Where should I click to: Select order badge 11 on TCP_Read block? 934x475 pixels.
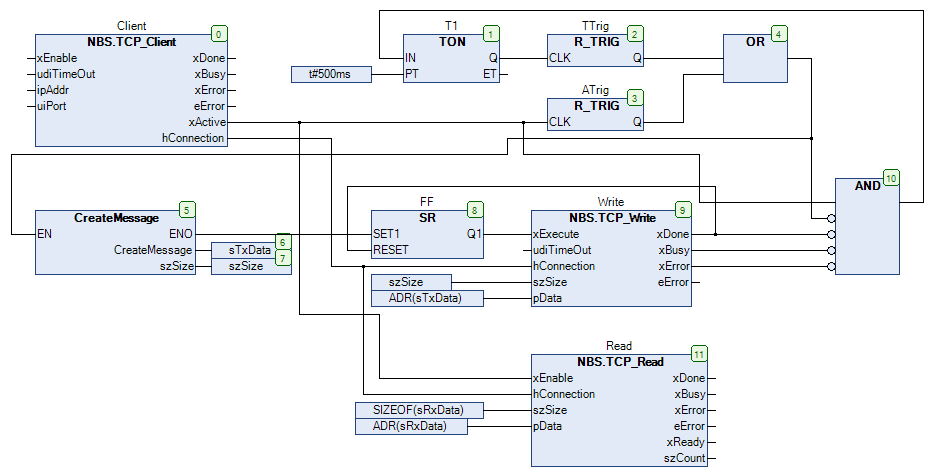pyautogui.click(x=698, y=353)
